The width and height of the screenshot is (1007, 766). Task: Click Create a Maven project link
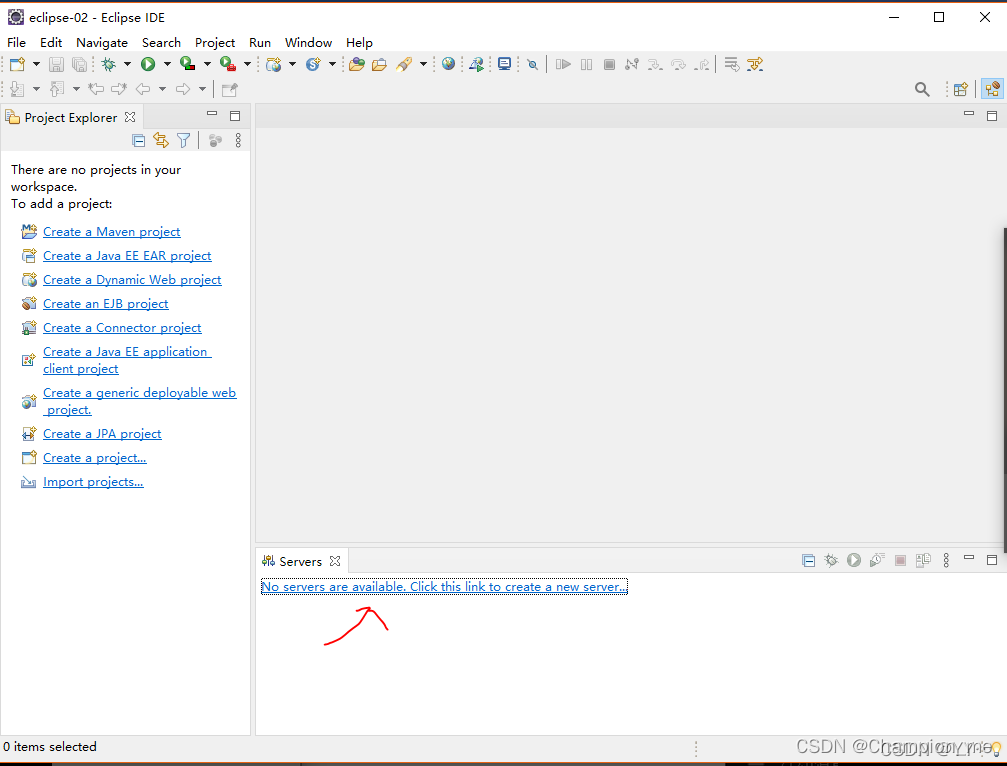click(x=112, y=232)
